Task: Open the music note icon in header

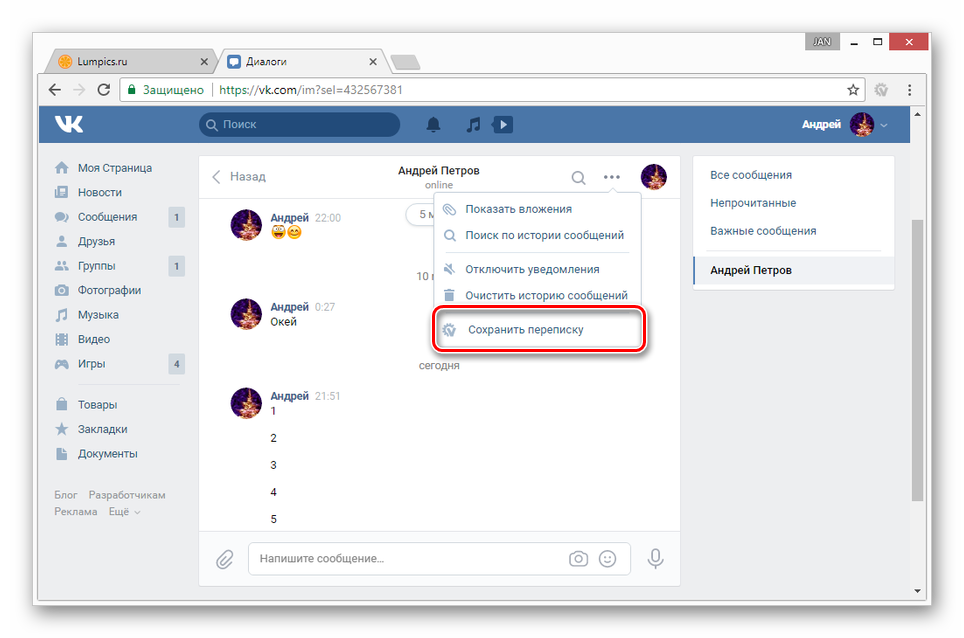Action: click(x=474, y=125)
